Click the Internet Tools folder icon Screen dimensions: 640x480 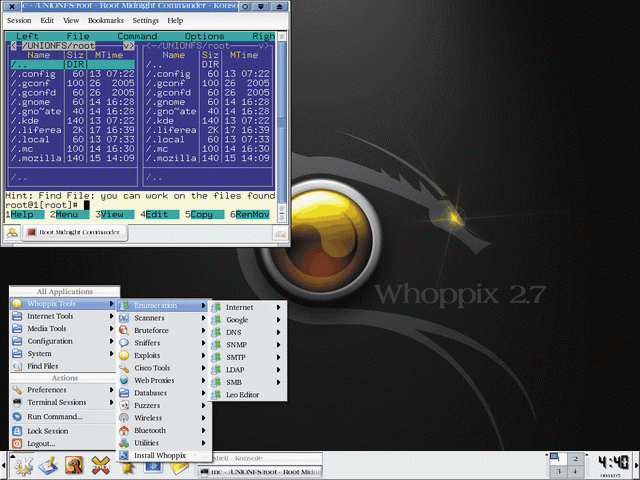(x=17, y=316)
